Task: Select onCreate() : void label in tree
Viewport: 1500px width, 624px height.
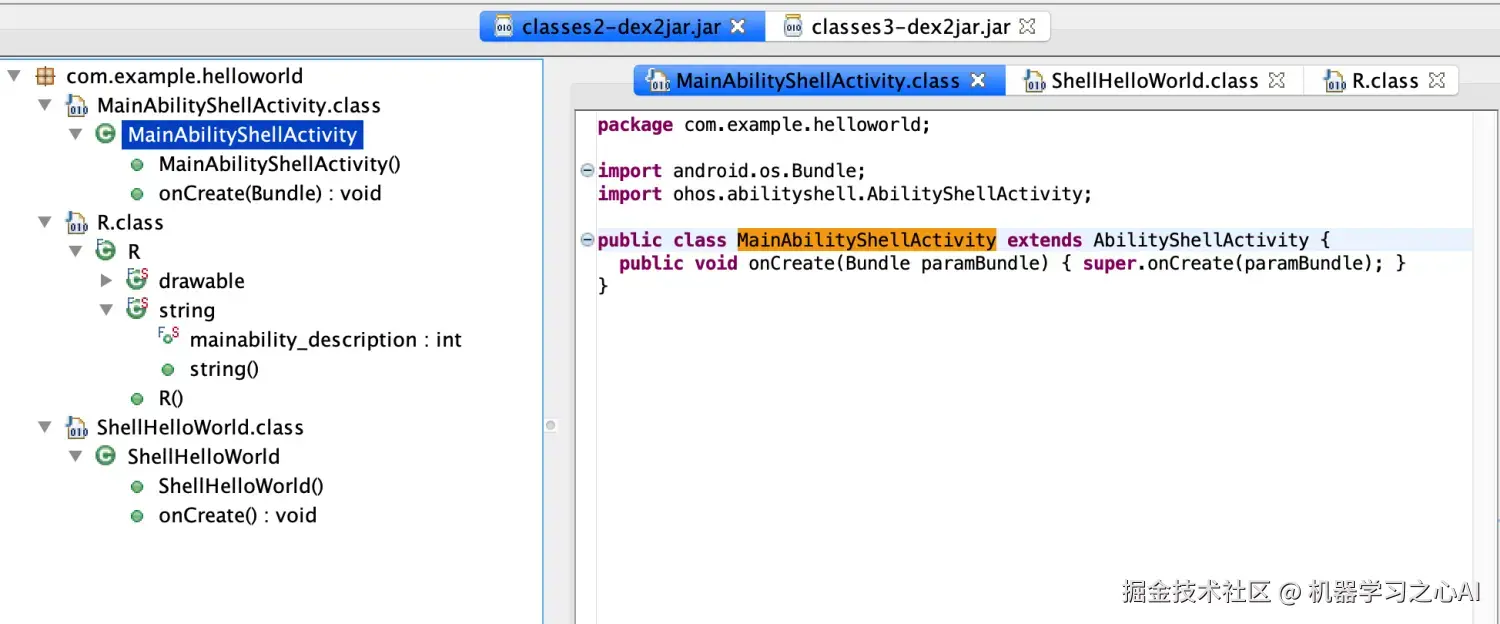Action: [237, 515]
